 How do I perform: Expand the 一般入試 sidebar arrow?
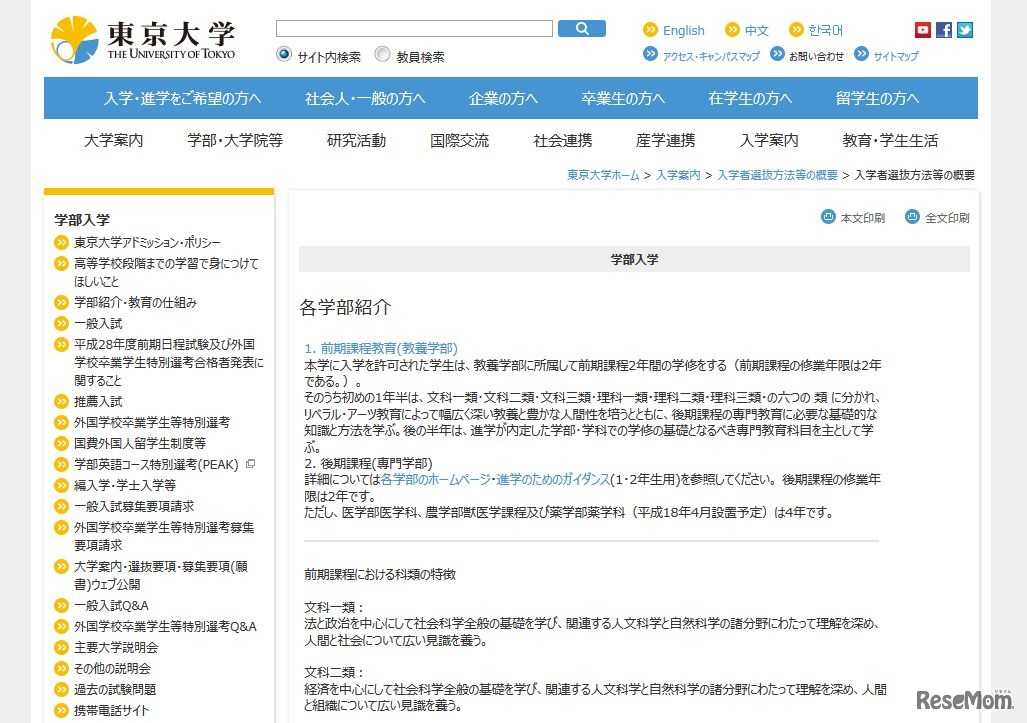click(x=62, y=323)
